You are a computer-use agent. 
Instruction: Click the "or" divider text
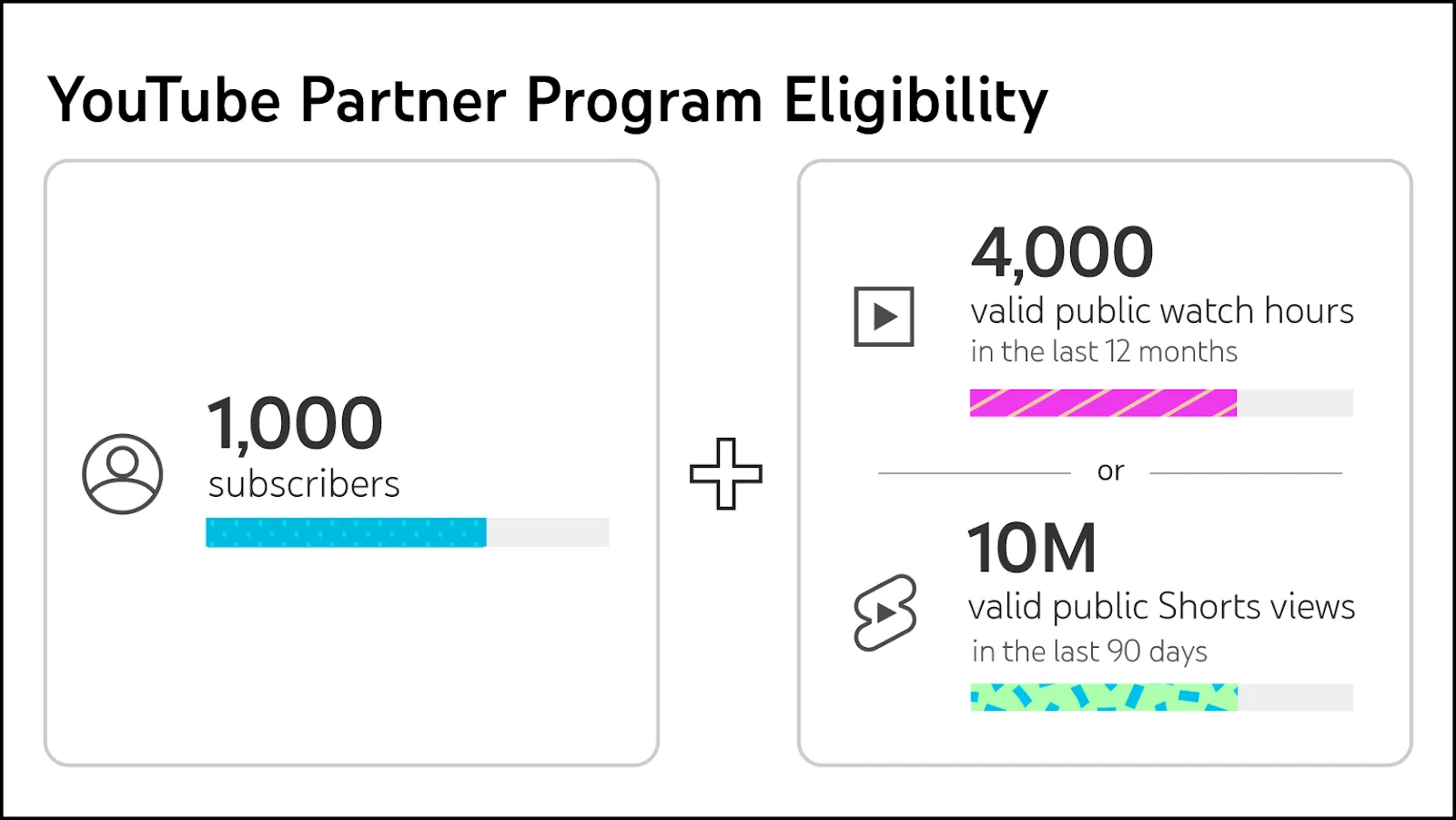[1110, 471]
